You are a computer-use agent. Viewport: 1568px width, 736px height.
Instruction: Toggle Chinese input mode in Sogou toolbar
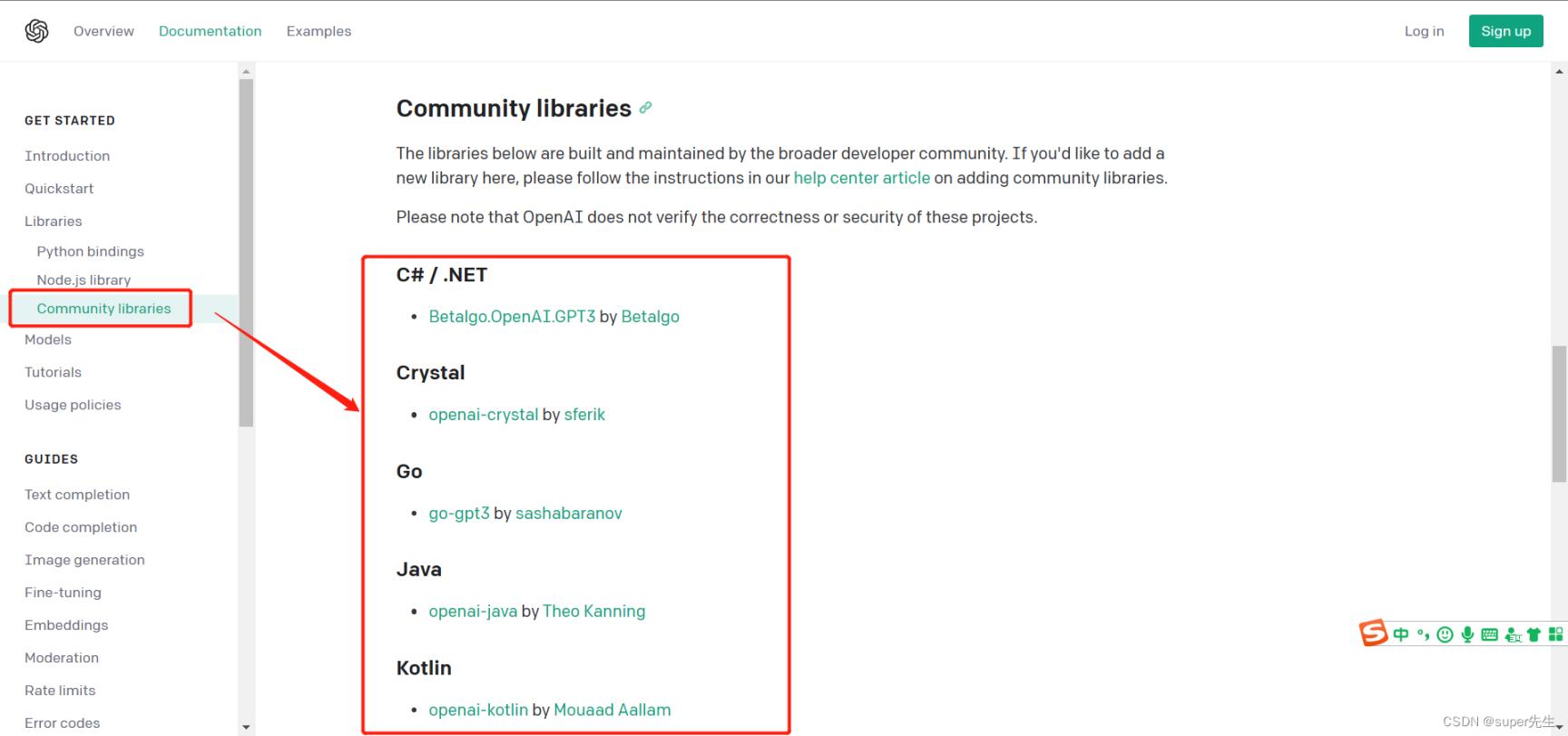(x=1401, y=634)
